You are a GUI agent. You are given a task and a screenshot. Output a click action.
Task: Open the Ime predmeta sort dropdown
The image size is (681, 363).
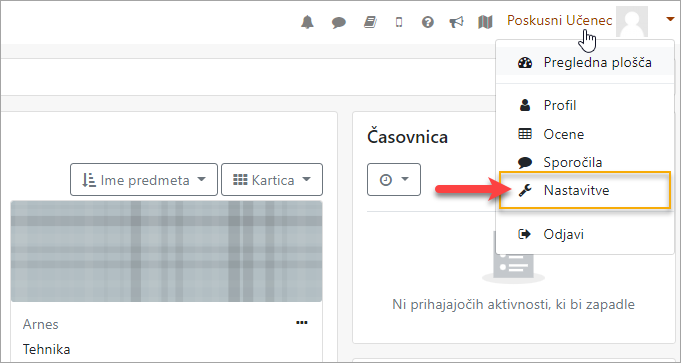[x=144, y=180]
